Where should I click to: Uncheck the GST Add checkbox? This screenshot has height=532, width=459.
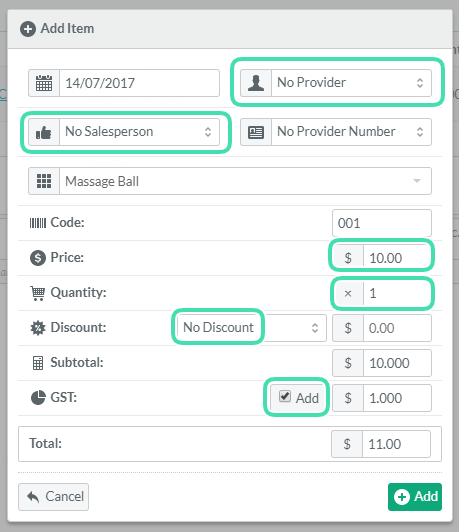[285, 396]
